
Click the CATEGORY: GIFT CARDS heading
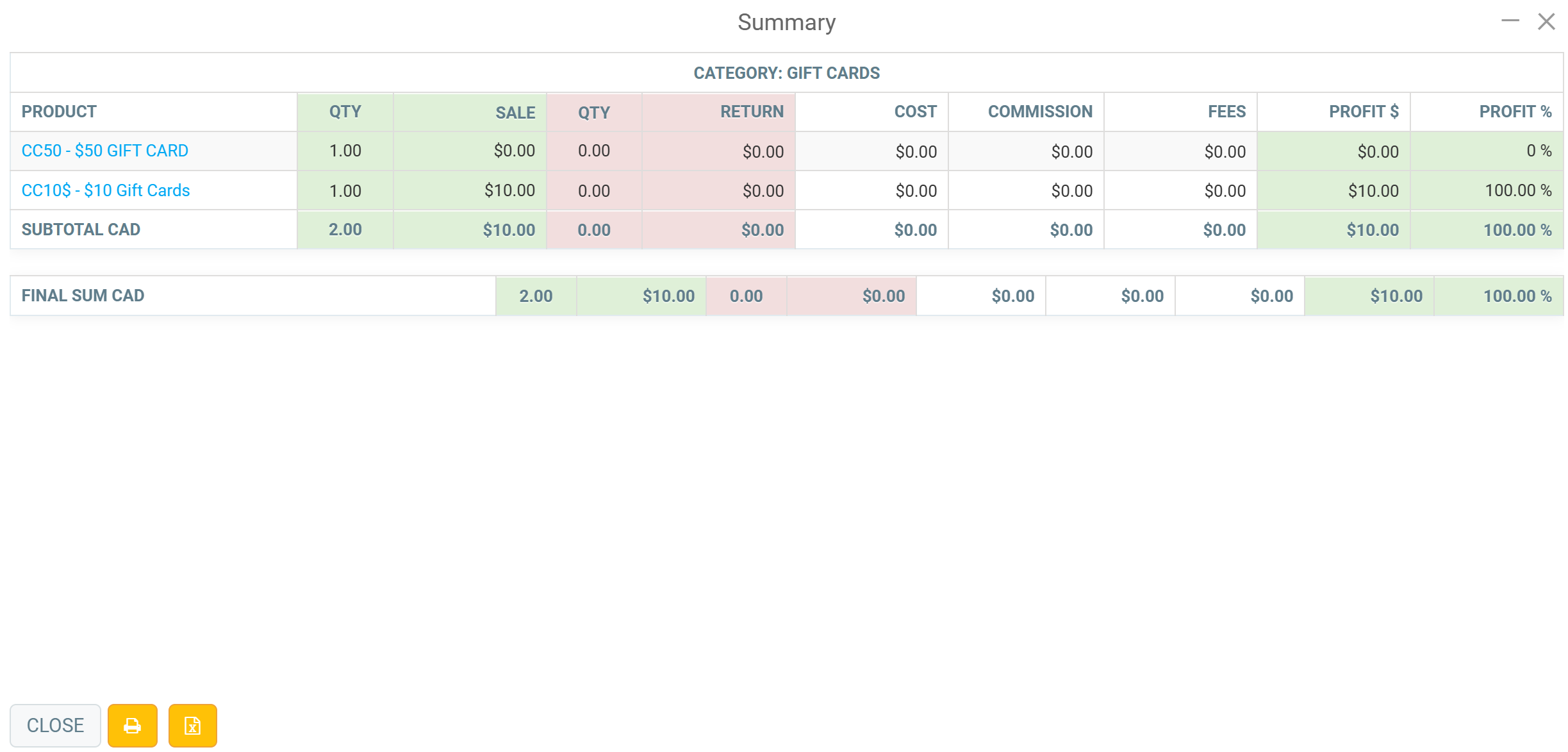coord(787,73)
